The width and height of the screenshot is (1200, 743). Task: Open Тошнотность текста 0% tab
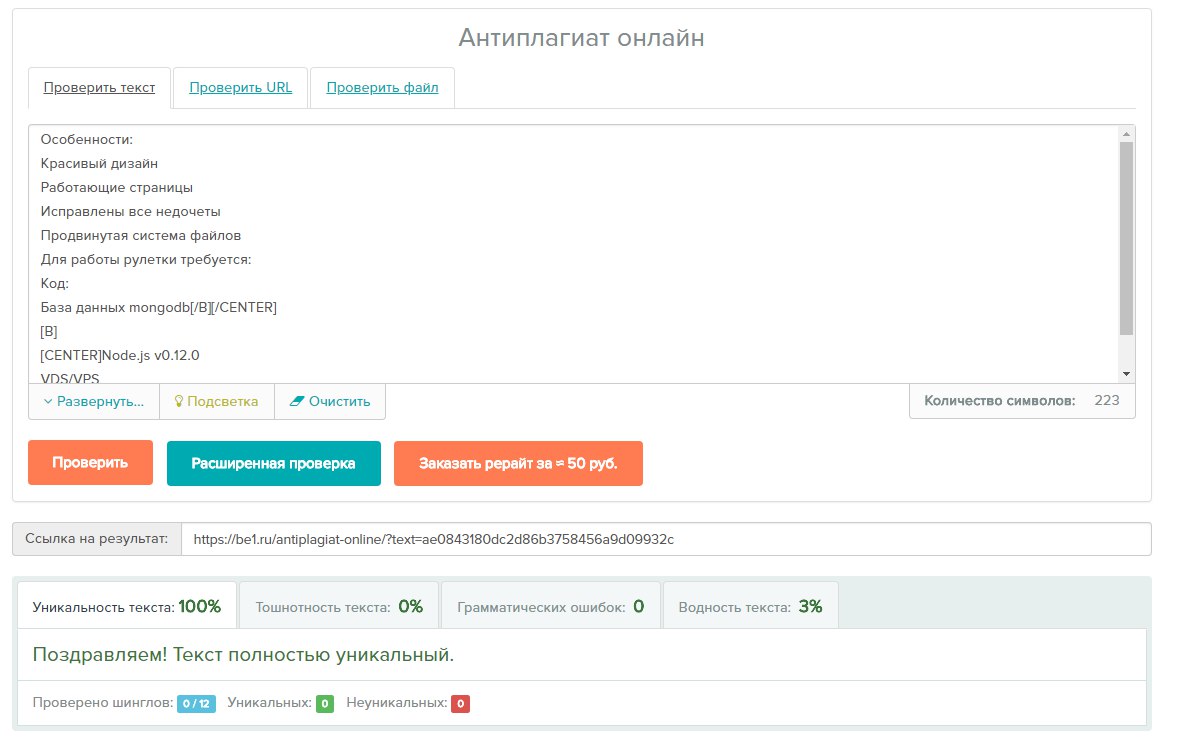(x=339, y=606)
